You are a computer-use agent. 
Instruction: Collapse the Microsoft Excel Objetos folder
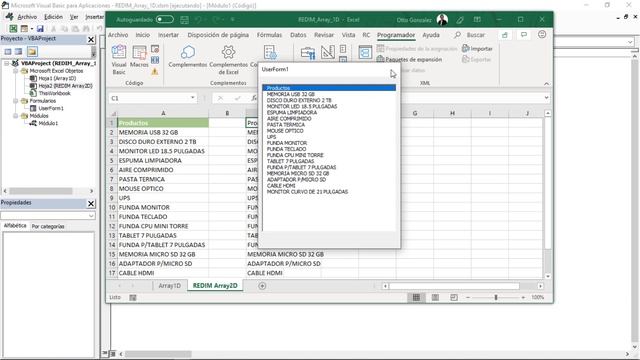(x=16, y=71)
